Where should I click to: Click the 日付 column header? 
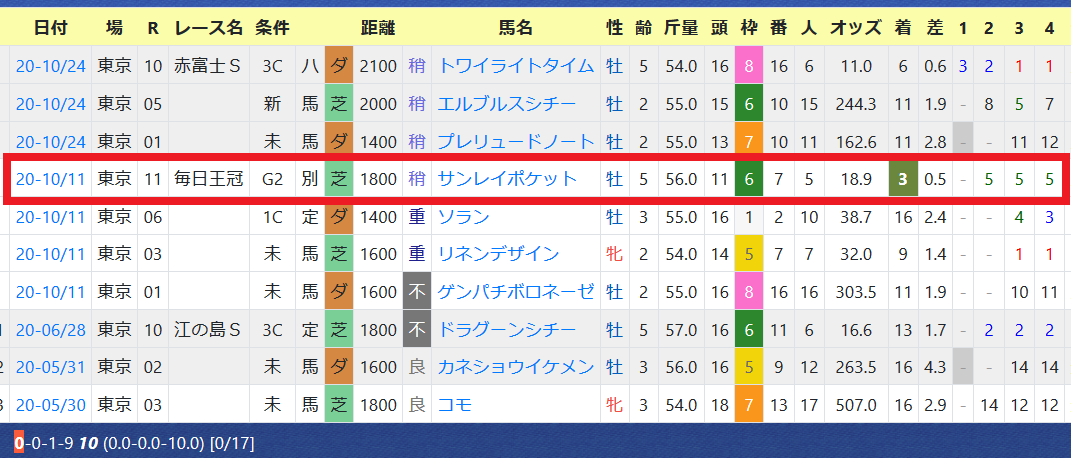(51, 27)
